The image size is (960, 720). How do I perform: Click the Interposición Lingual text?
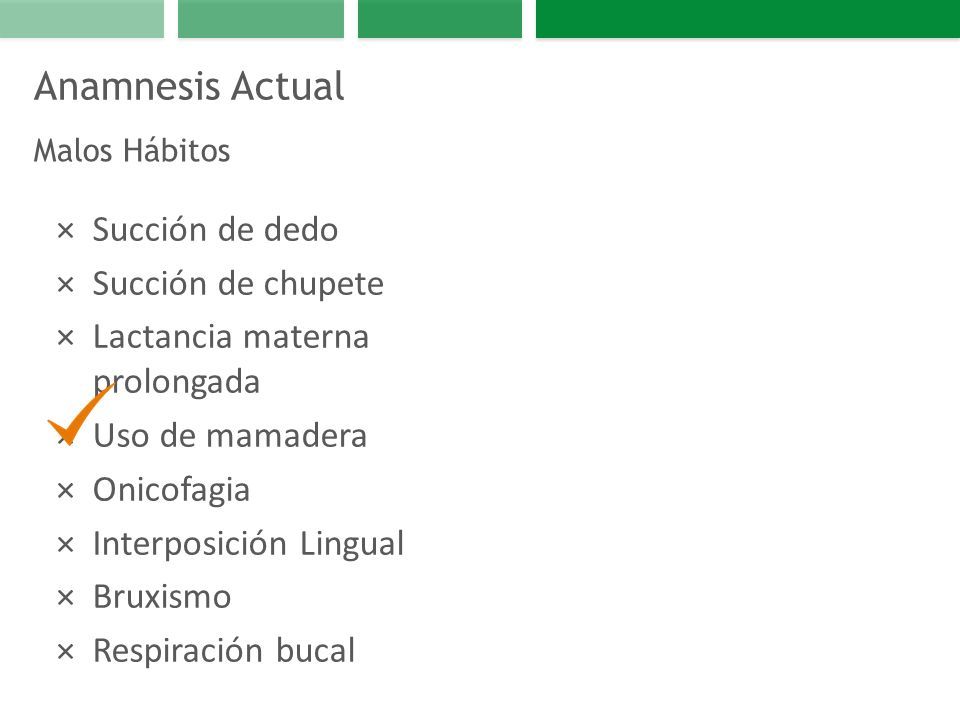(249, 544)
